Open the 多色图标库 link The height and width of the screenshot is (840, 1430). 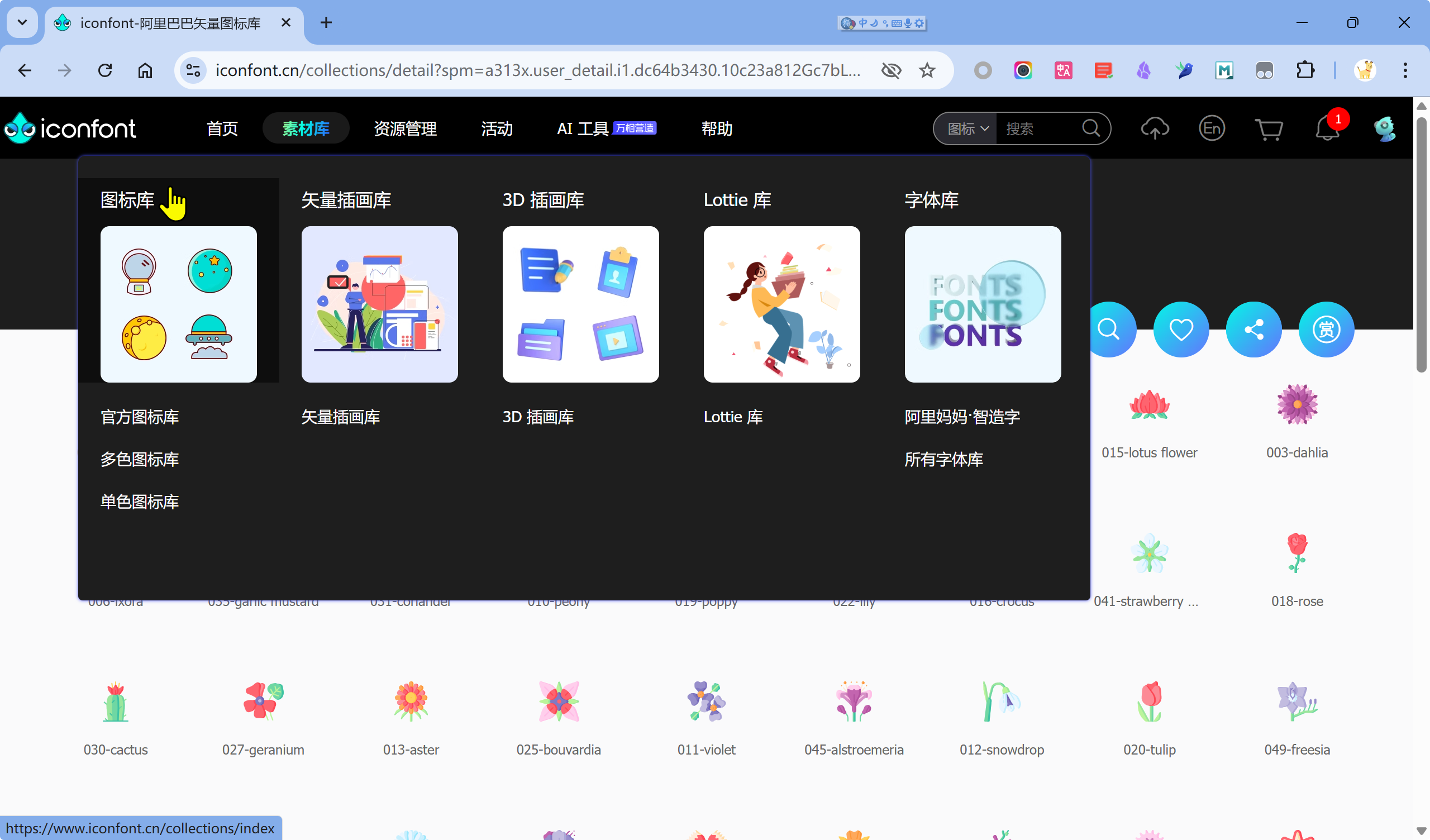140,459
